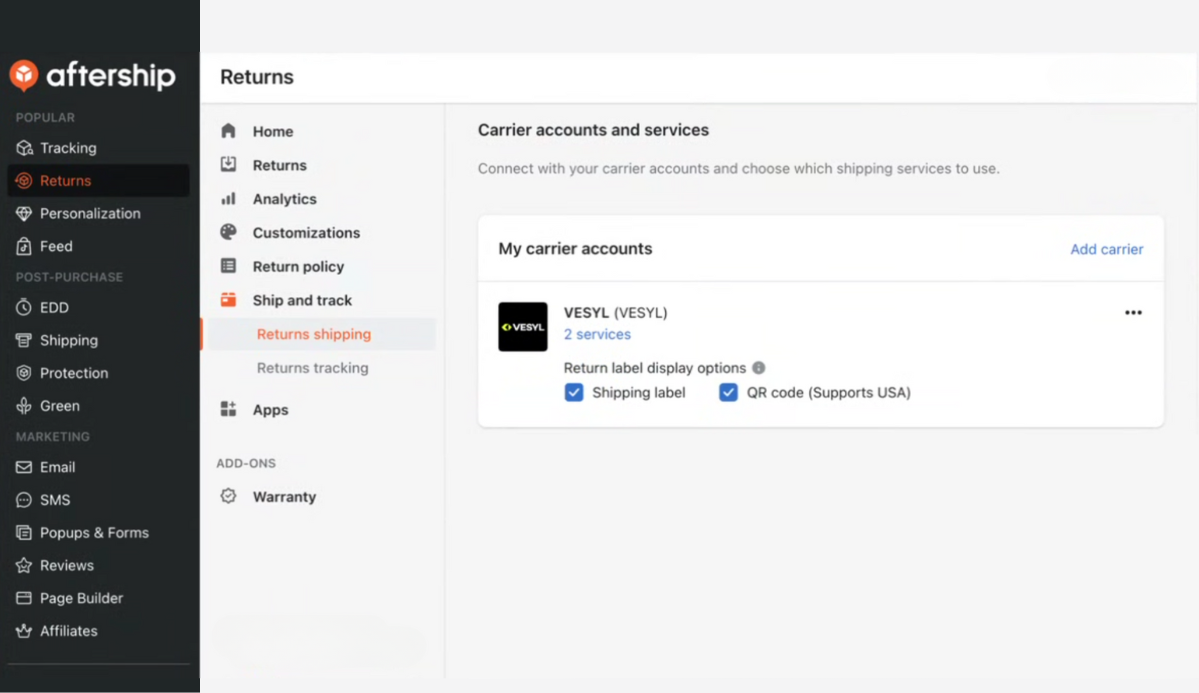Viewport: 1199px width, 693px height.
Task: Click the Analytics bar chart icon
Action: pyautogui.click(x=228, y=198)
